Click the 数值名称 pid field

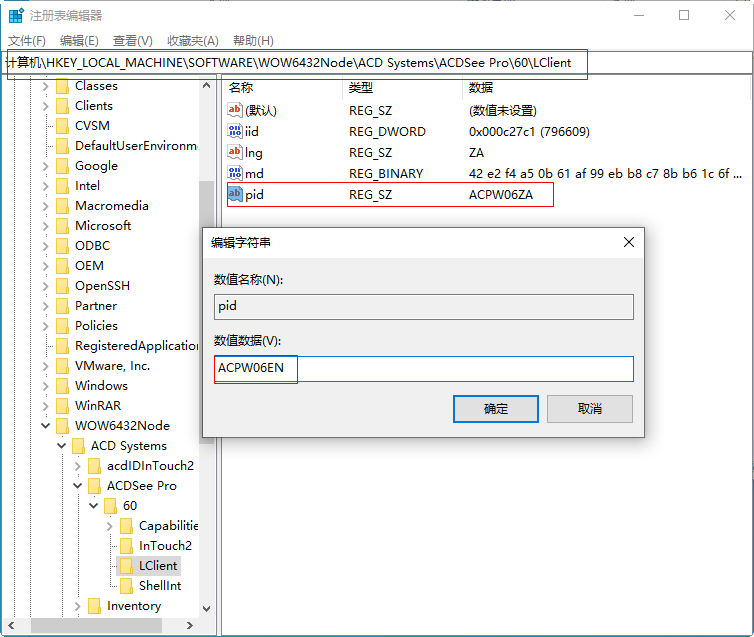click(424, 307)
